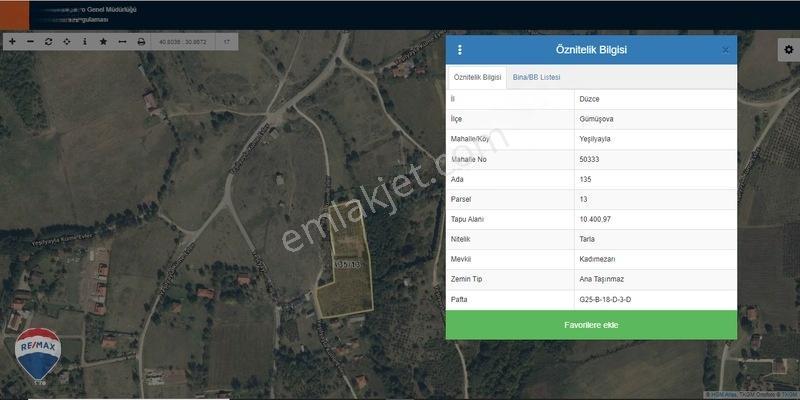Click the RE/MAX balloon logo
This screenshot has height=400, width=800.
pos(38,356)
